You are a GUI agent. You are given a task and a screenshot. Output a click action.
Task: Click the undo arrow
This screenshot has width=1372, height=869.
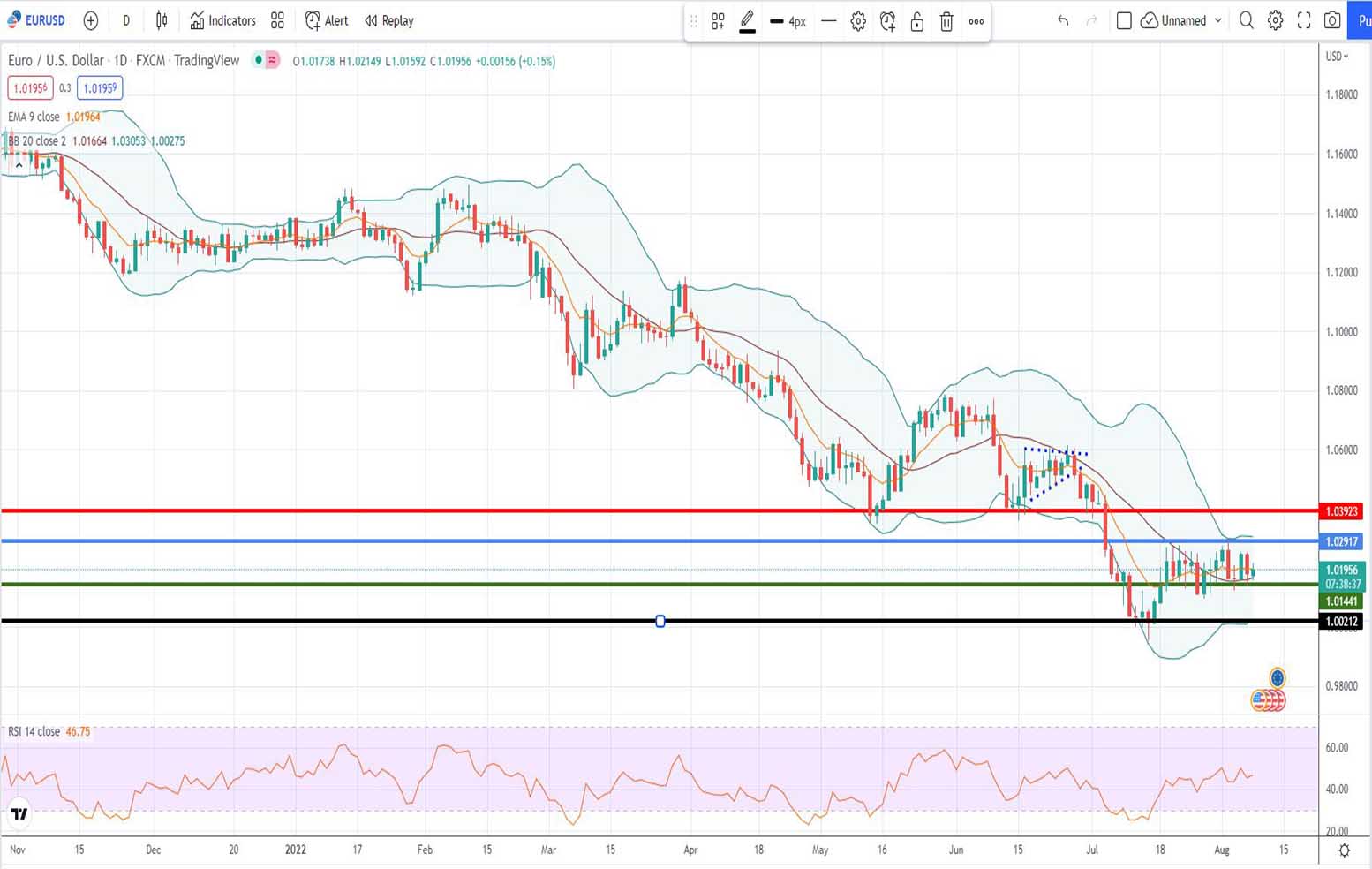(x=1063, y=20)
